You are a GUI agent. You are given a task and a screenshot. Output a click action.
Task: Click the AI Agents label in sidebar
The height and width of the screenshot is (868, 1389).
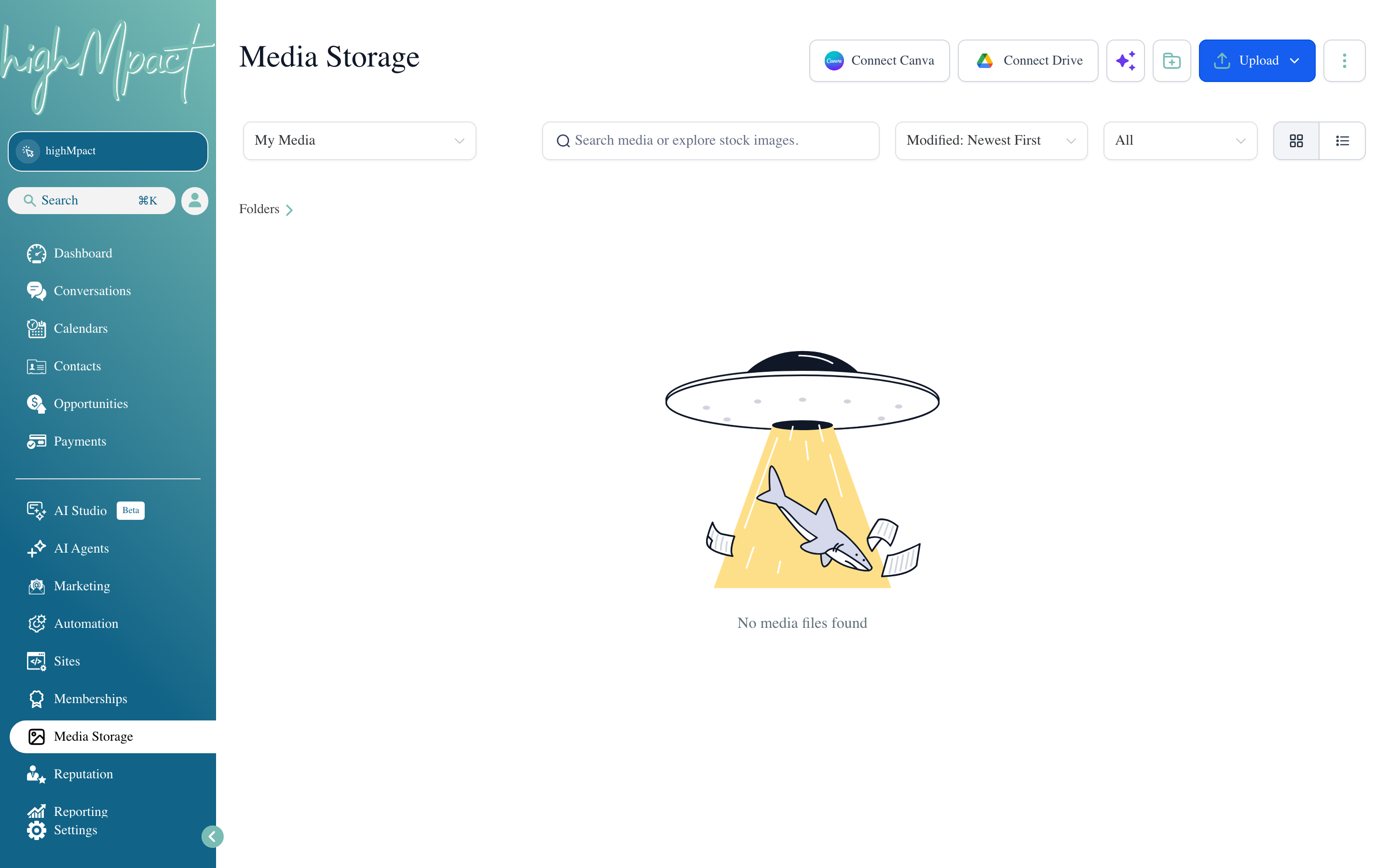[82, 548]
